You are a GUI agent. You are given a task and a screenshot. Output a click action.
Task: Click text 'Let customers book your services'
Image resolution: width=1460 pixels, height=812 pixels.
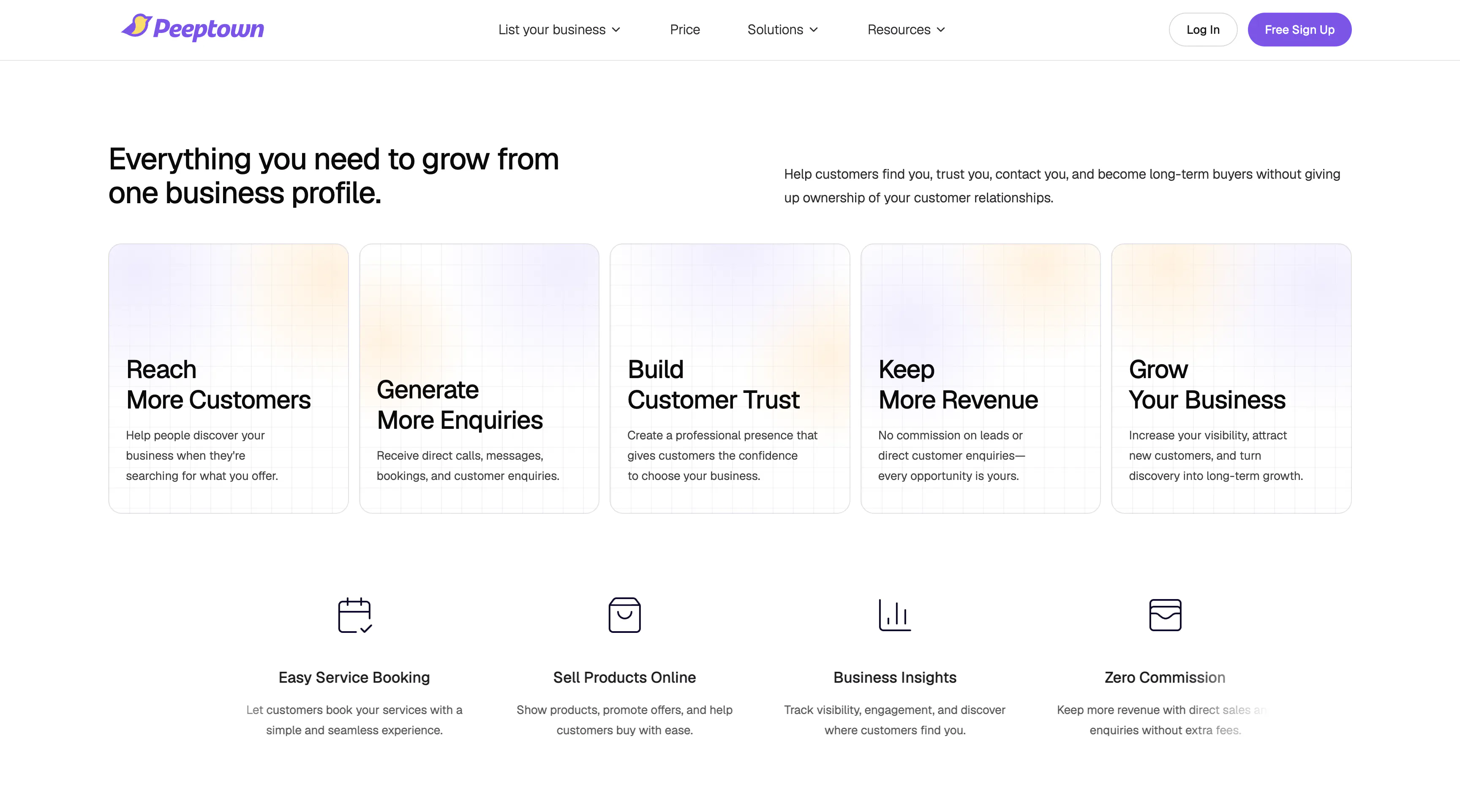[x=354, y=720]
